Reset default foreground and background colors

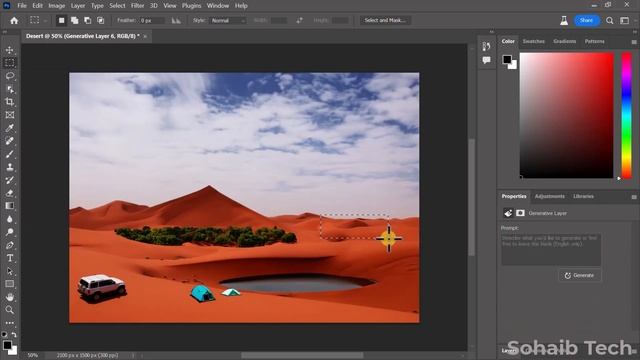[x=4, y=335]
